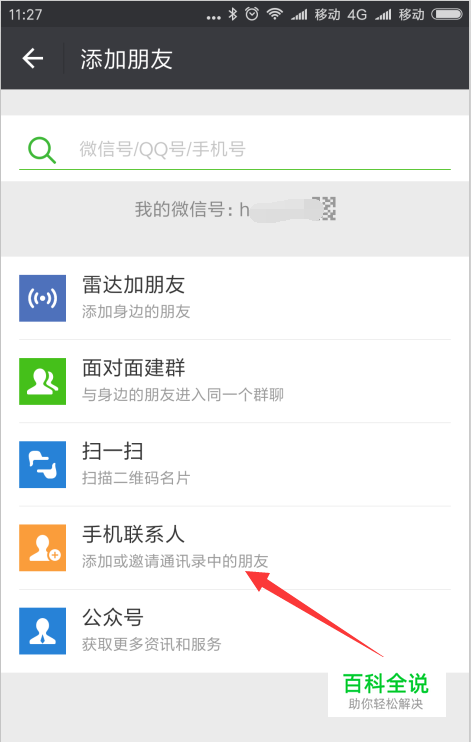Screen dimensions: 471x742
Task: Focus the 微信号/QQ号/手机号 search field
Action: click(x=235, y=150)
